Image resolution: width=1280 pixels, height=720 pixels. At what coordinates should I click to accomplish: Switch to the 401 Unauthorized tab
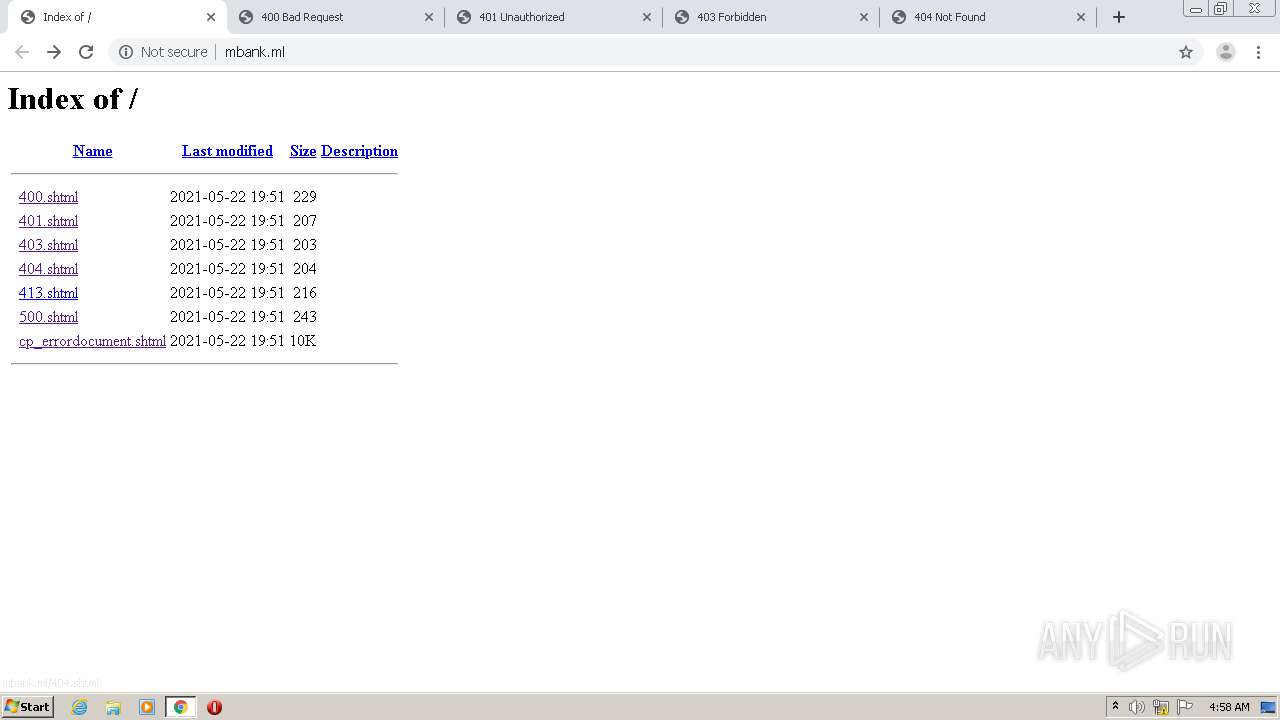point(553,17)
